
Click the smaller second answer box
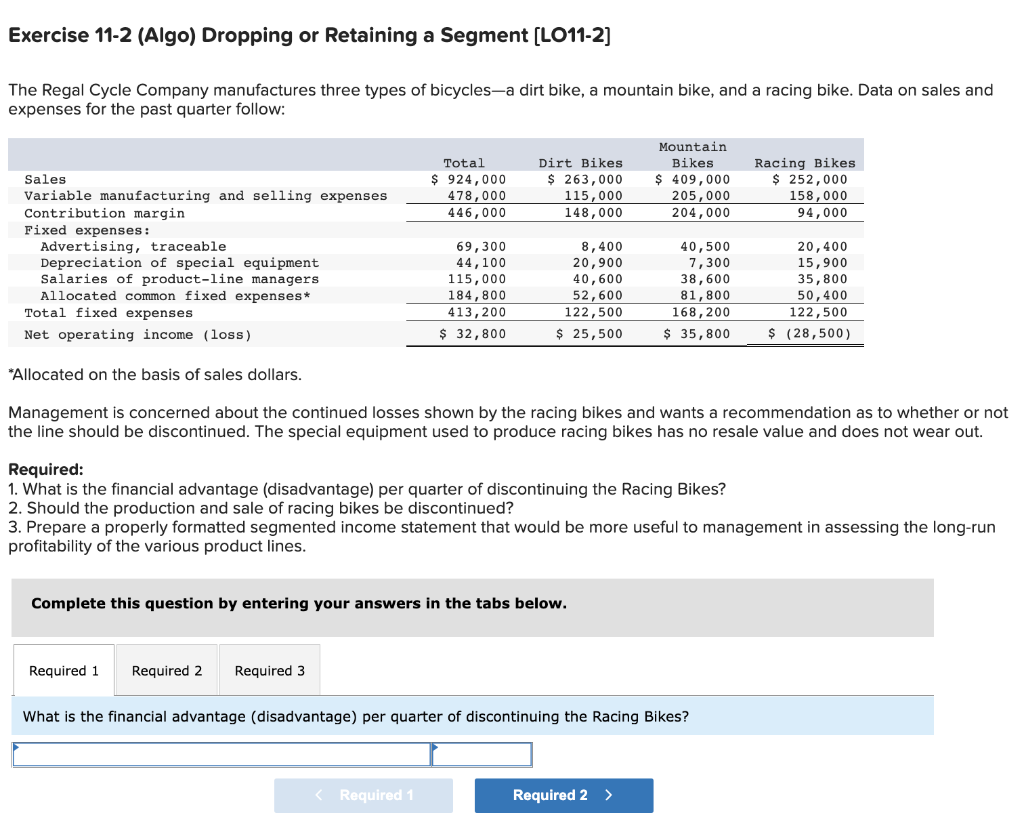point(481,753)
